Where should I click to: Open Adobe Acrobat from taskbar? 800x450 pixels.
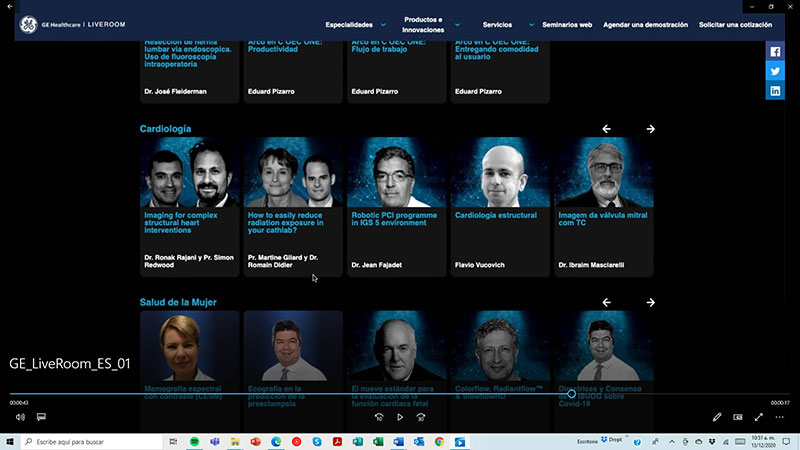pyautogui.click(x=337, y=442)
